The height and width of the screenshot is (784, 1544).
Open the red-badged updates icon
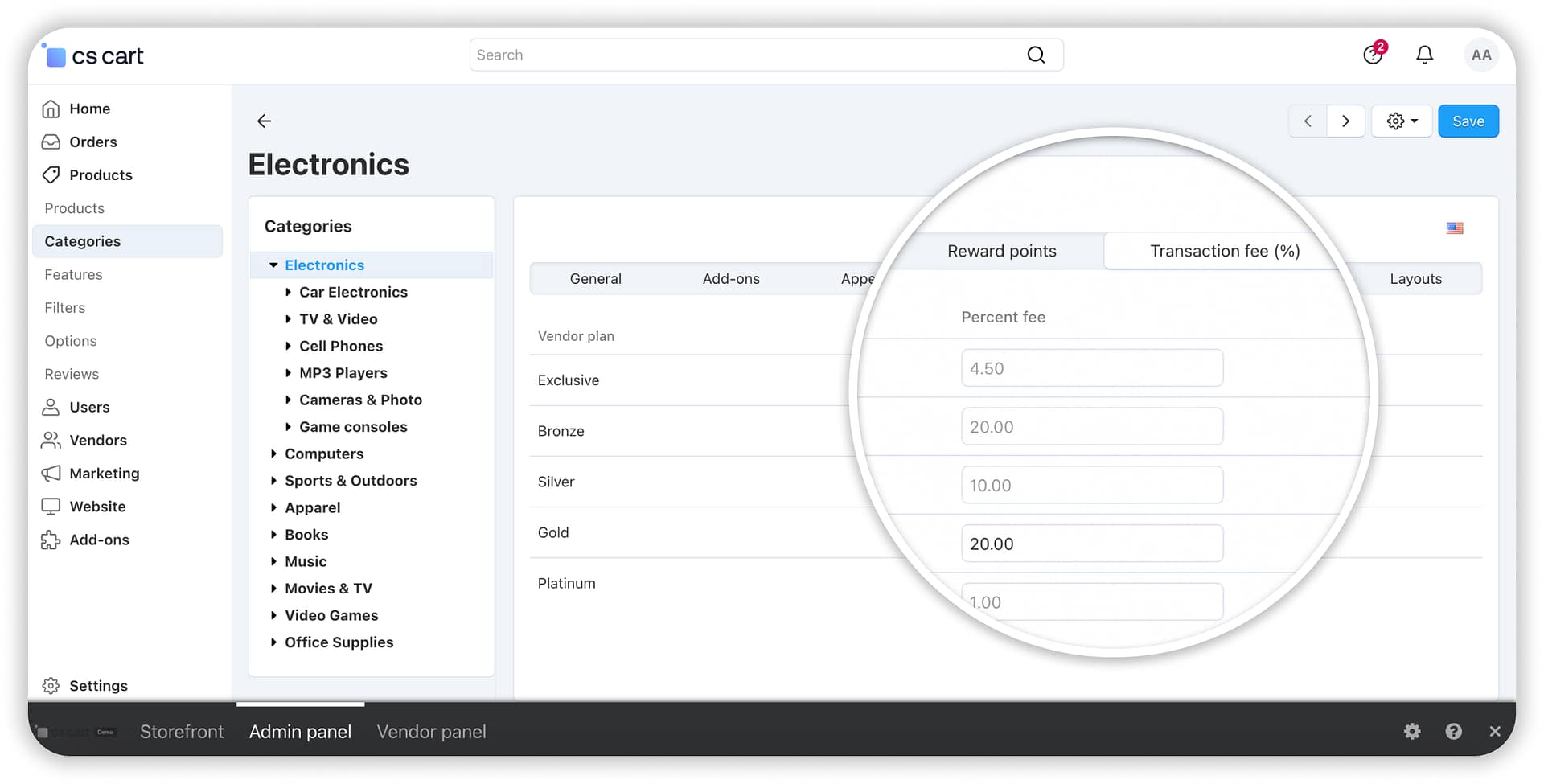1374,54
